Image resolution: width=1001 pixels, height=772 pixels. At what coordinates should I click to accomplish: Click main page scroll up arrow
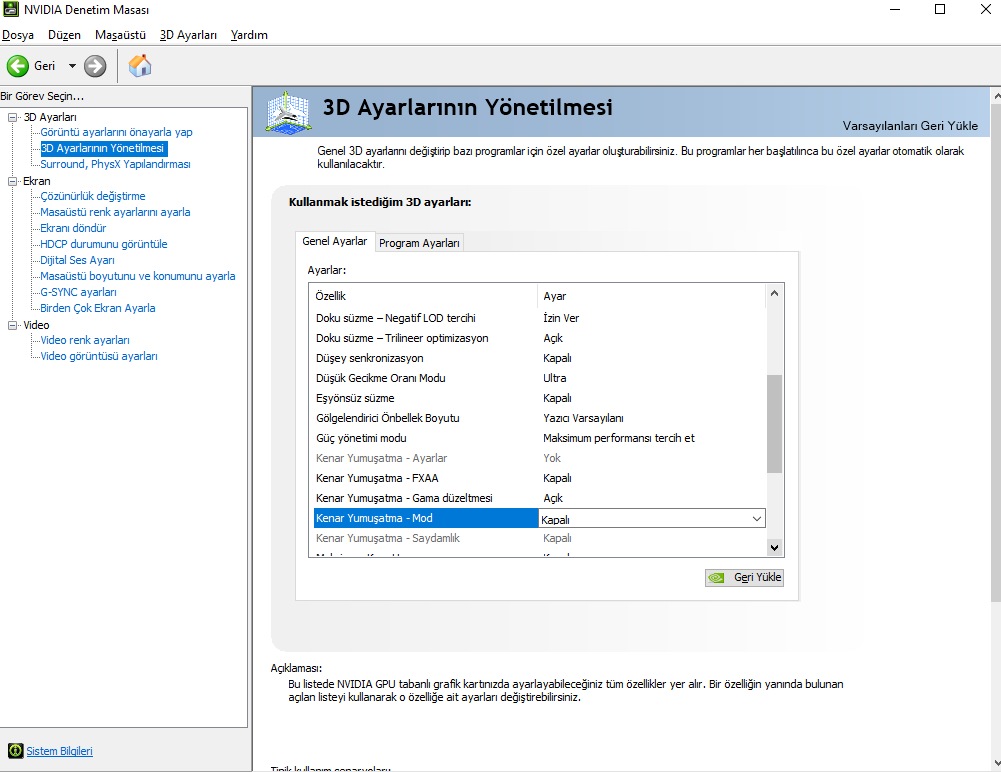[x=997, y=96]
